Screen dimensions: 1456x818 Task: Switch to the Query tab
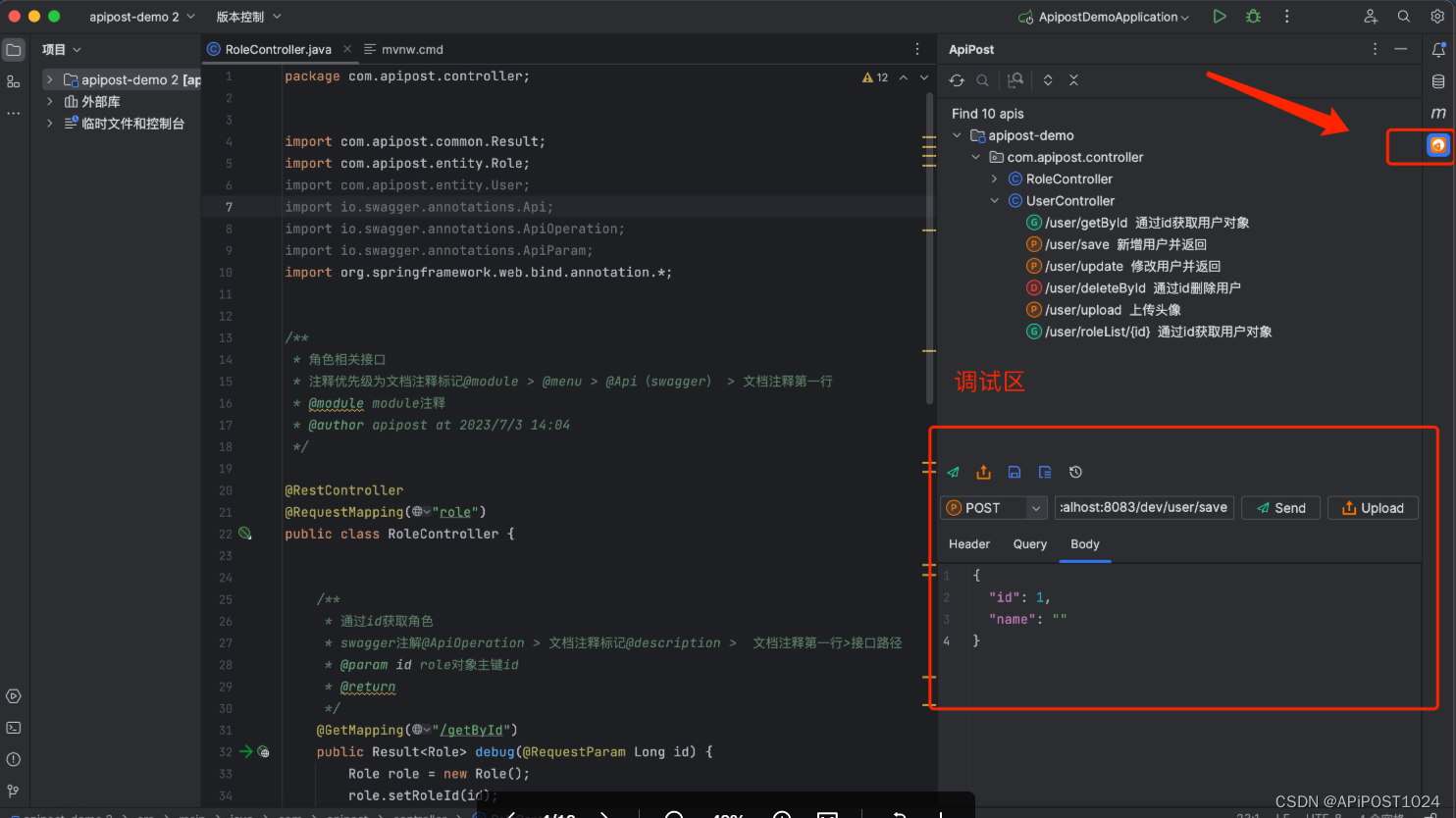[x=1029, y=544]
